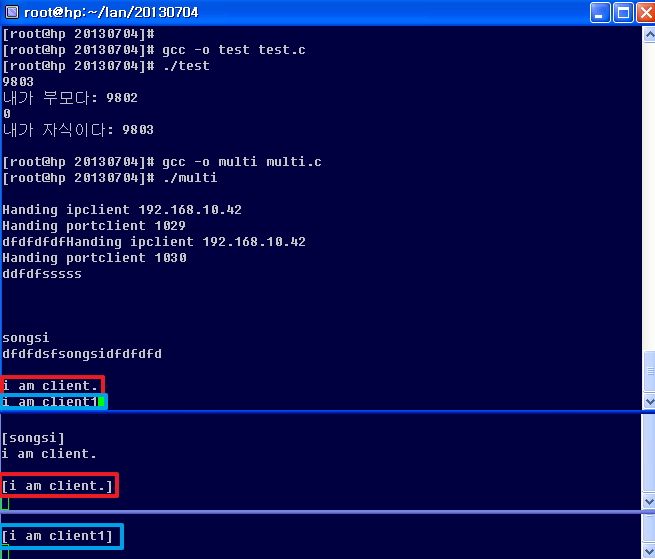The image size is (655, 559).
Task: Click the '[i am client1]' line in bottom pane
Action: pos(58,536)
